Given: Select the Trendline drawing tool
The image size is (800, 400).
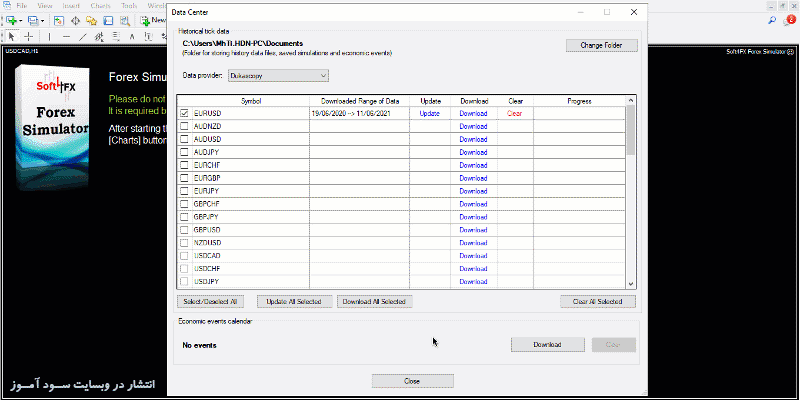Looking at the screenshot, I should (83, 37).
